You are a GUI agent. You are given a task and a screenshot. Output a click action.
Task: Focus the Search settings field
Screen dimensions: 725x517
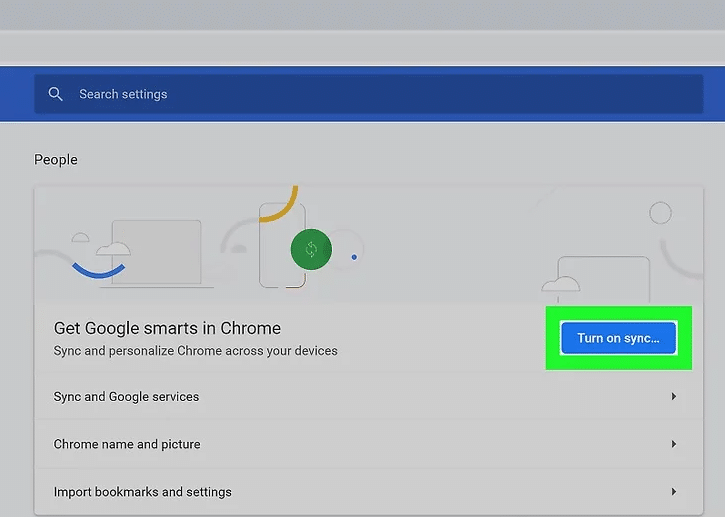369,94
